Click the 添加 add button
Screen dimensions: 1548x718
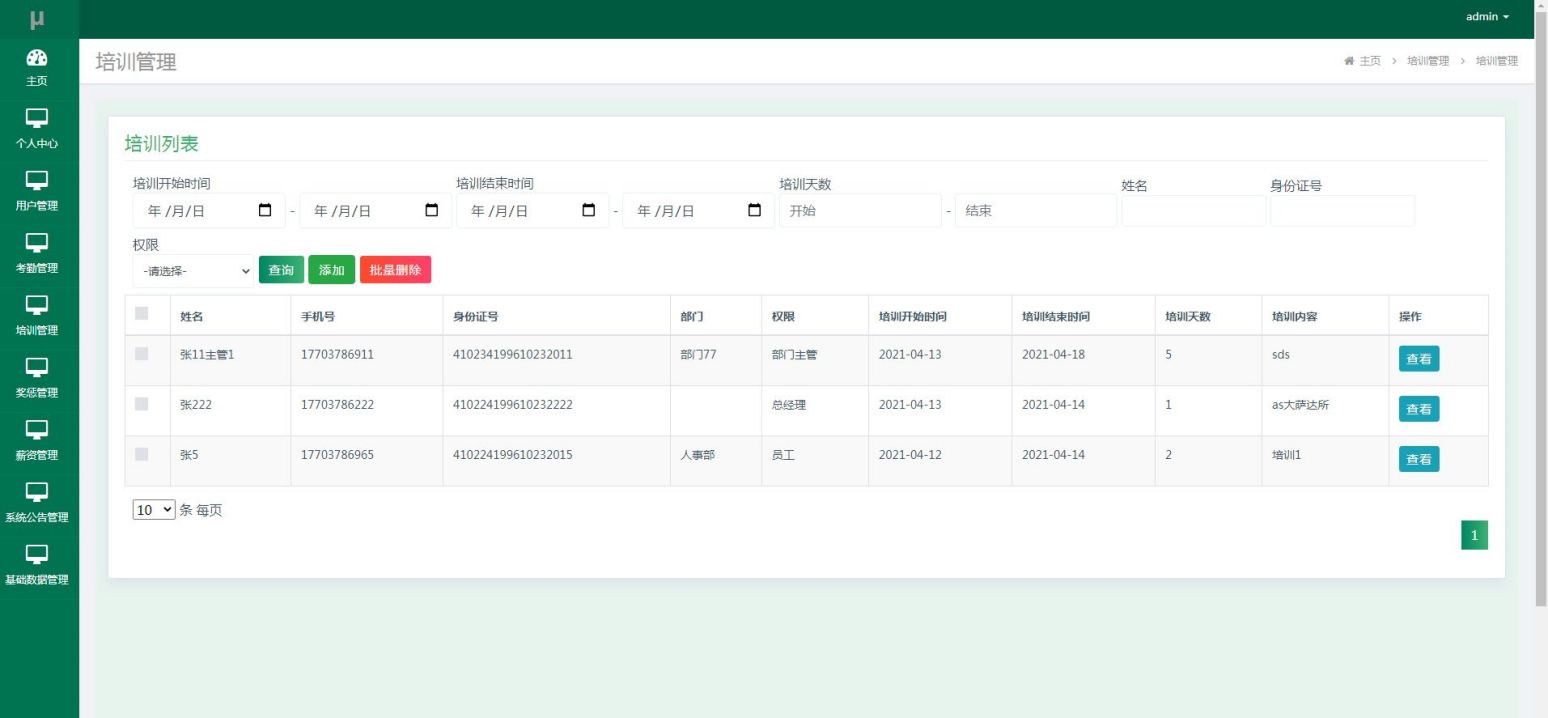tap(332, 270)
